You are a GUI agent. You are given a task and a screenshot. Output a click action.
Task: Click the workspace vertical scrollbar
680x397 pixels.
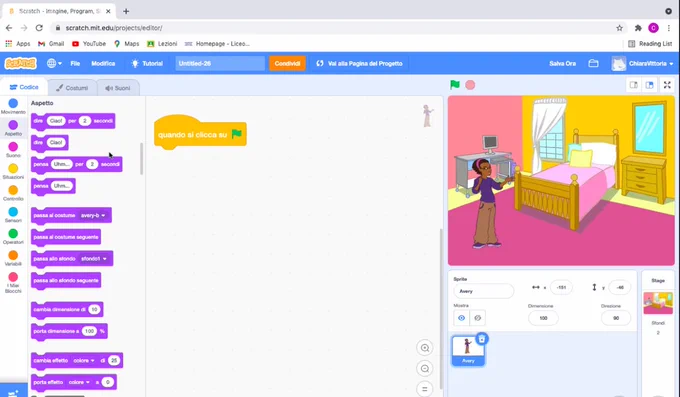point(441,308)
